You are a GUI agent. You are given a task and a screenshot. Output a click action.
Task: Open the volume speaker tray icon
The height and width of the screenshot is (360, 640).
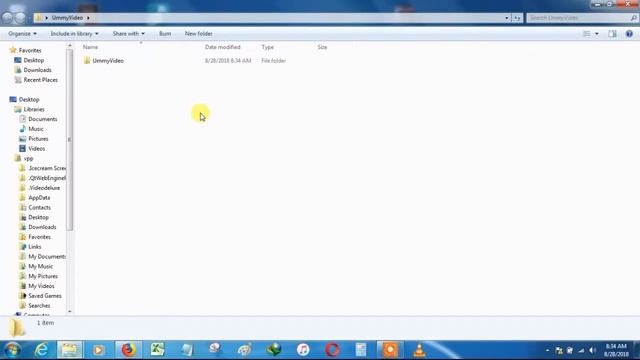click(592, 351)
